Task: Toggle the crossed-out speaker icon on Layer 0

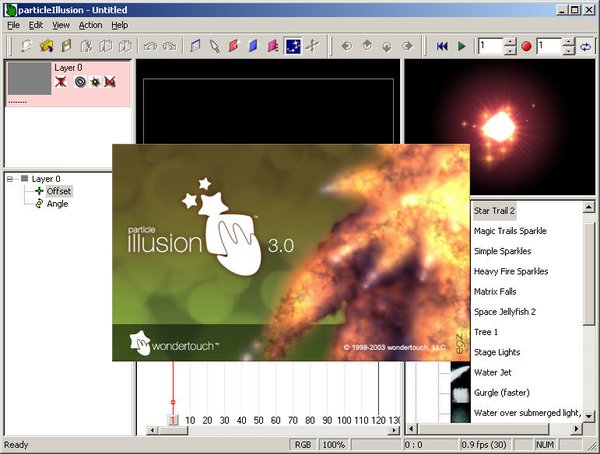Action: [x=110, y=81]
